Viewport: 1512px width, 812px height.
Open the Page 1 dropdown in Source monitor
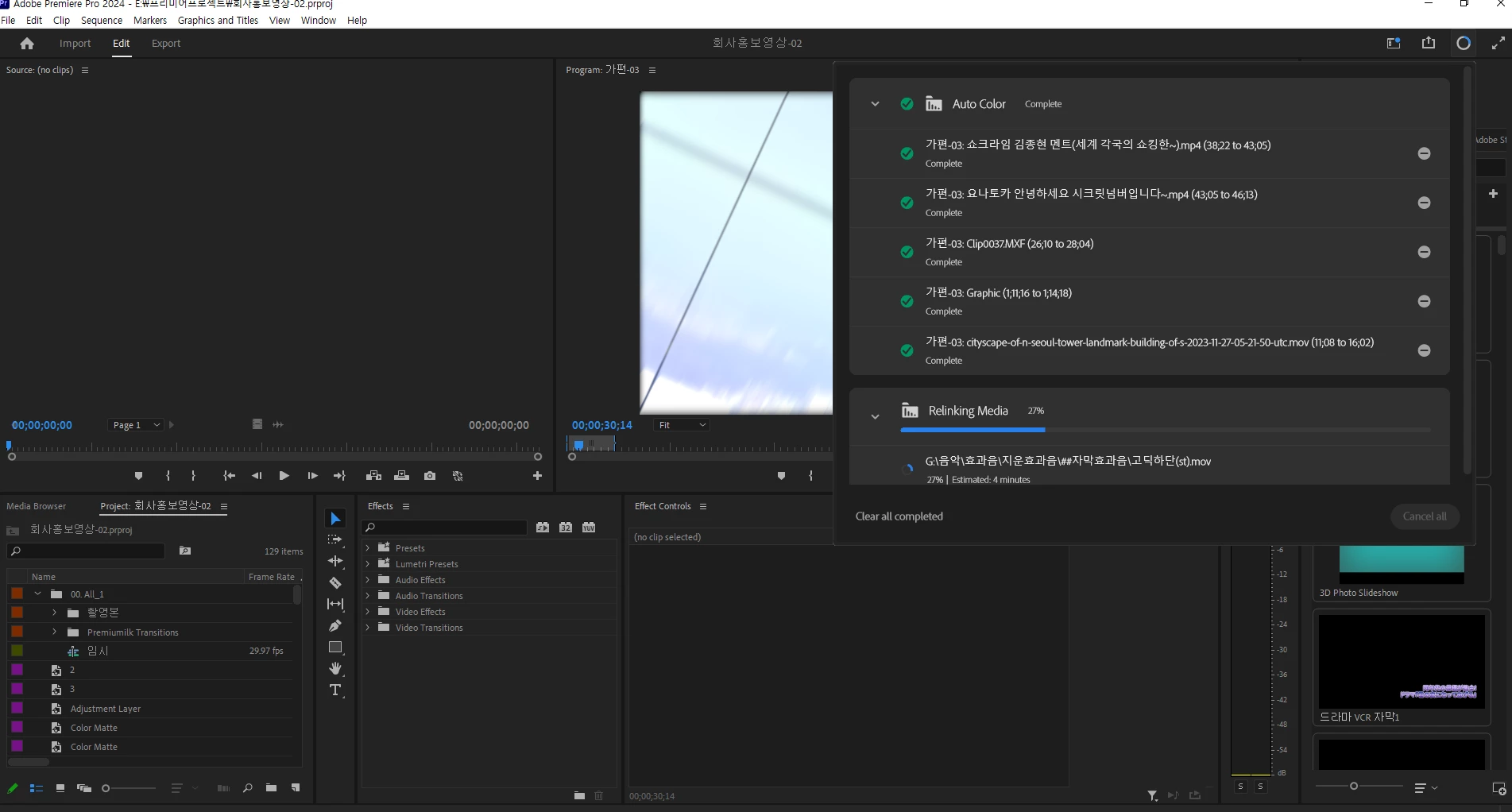[135, 425]
